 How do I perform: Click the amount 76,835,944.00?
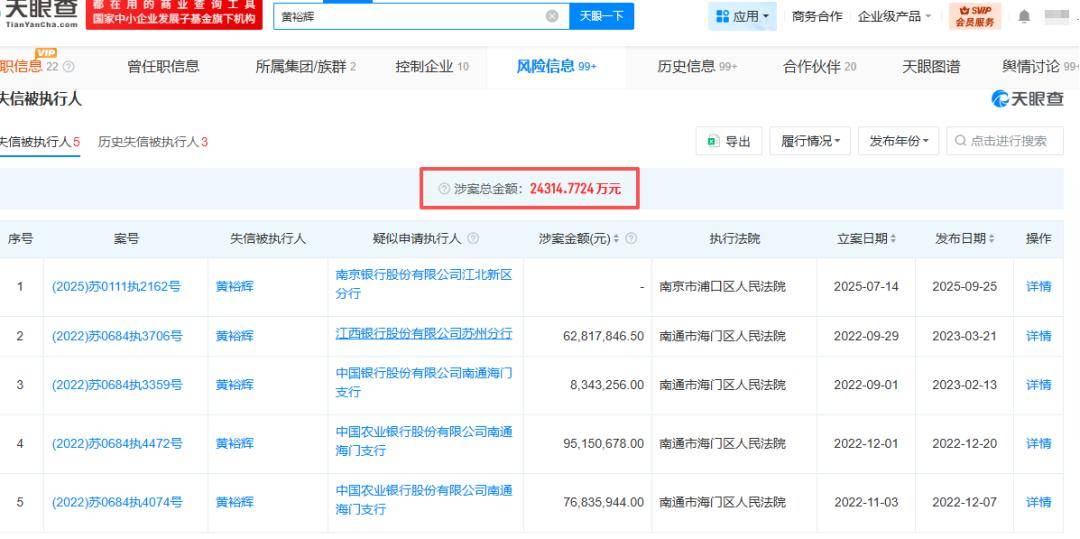[603, 503]
